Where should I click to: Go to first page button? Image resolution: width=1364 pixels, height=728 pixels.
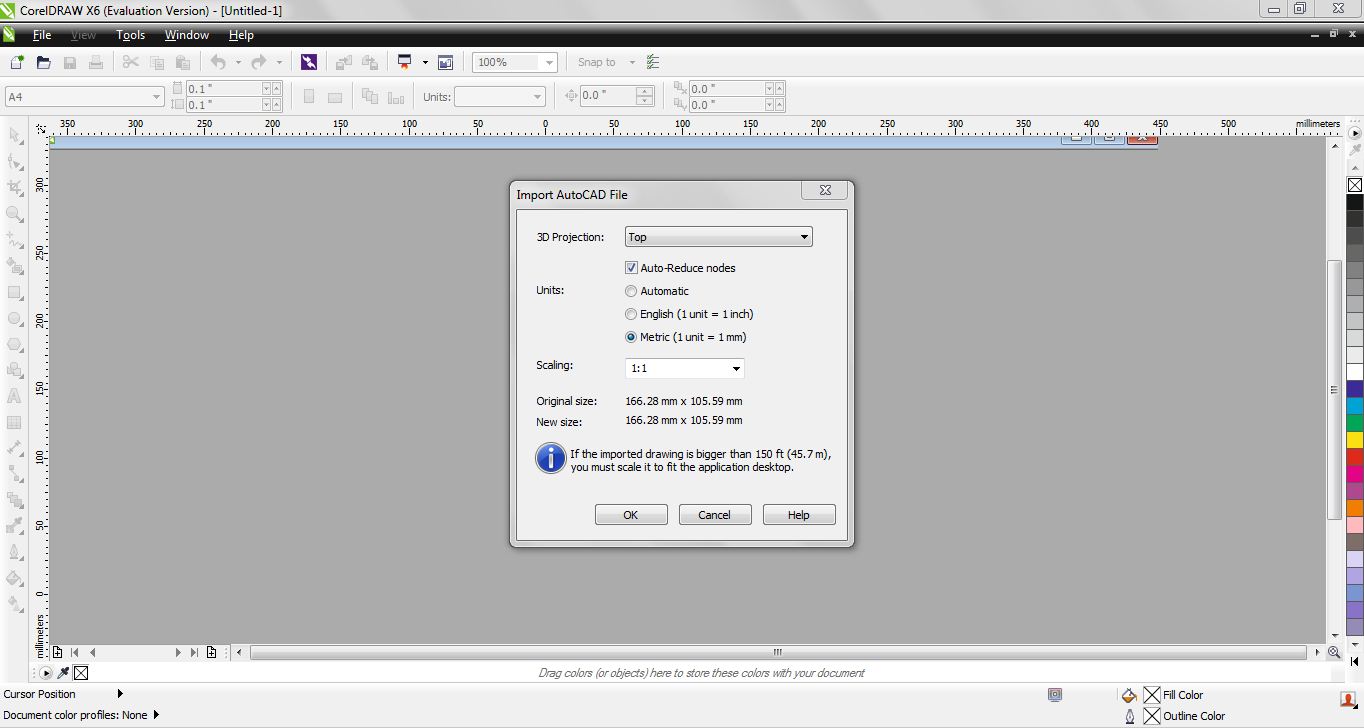(x=74, y=652)
